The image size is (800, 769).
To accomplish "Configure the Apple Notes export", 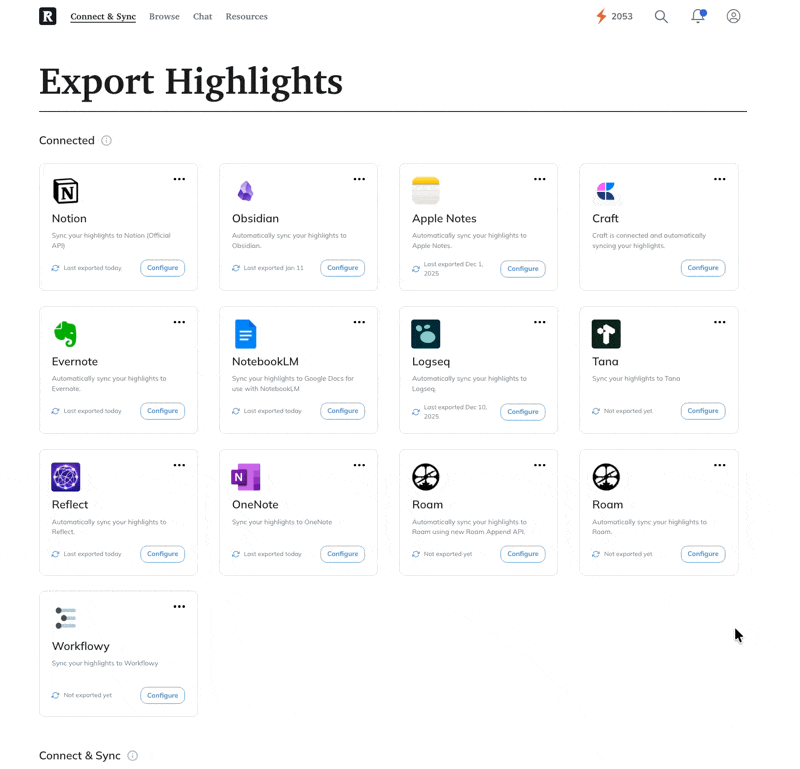I will 522,269.
